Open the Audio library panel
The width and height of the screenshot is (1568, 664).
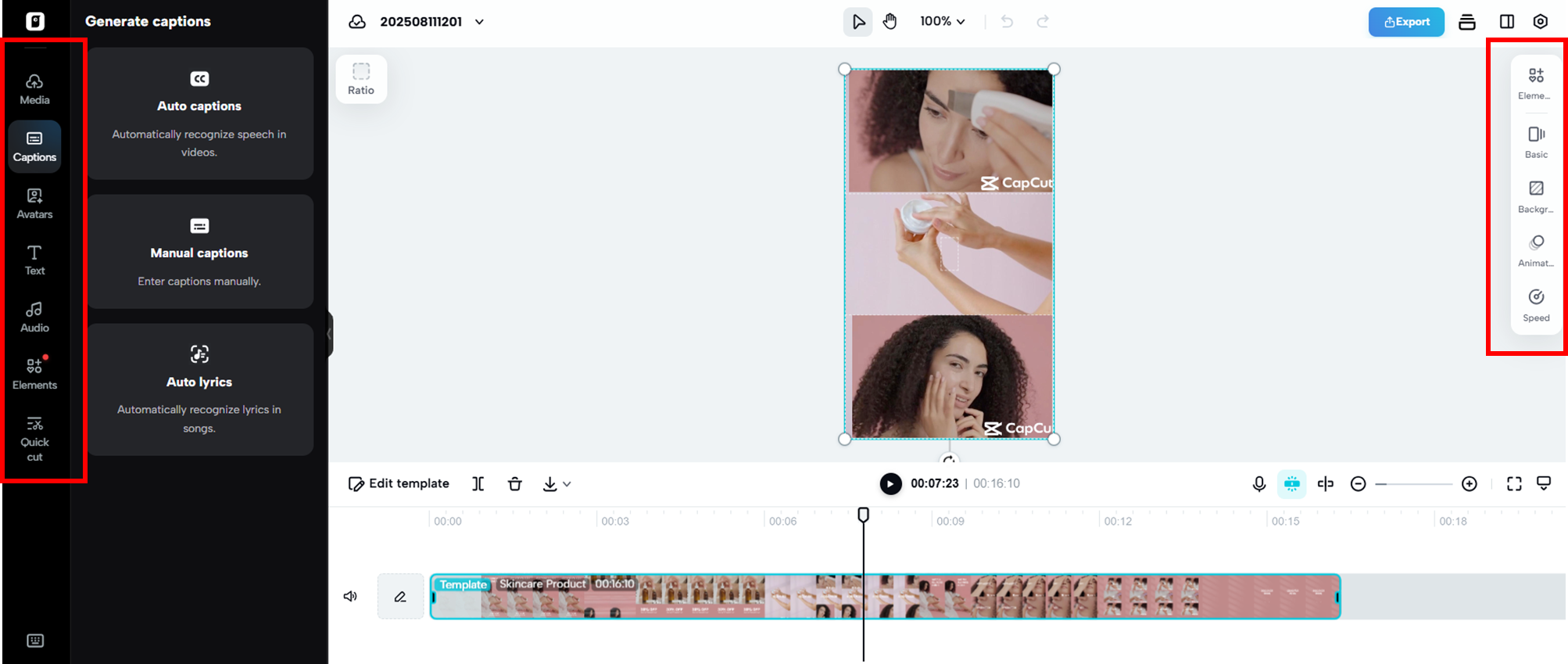34,317
